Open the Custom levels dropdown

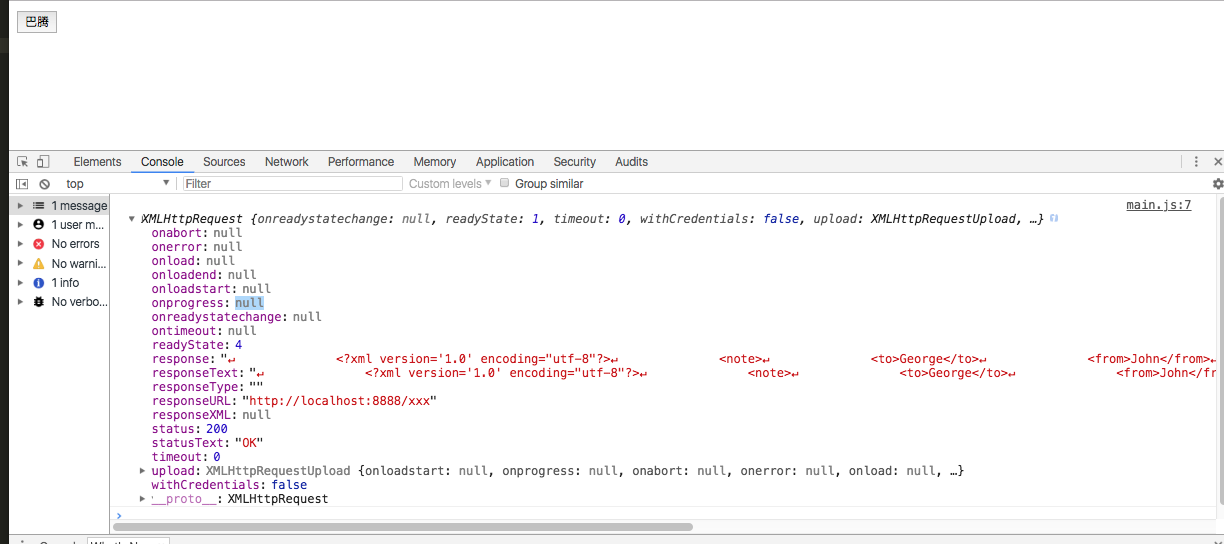click(x=451, y=184)
